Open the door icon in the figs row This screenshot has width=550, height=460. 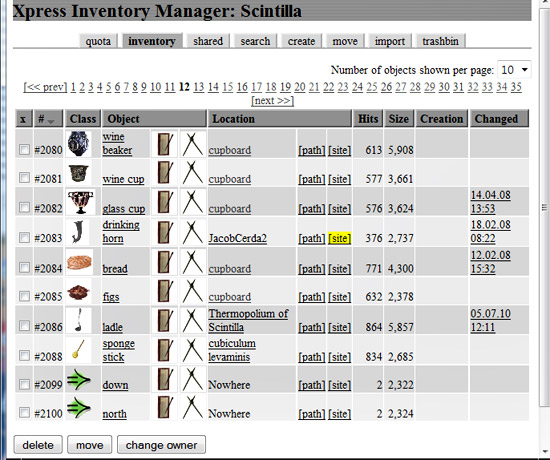[165, 291]
